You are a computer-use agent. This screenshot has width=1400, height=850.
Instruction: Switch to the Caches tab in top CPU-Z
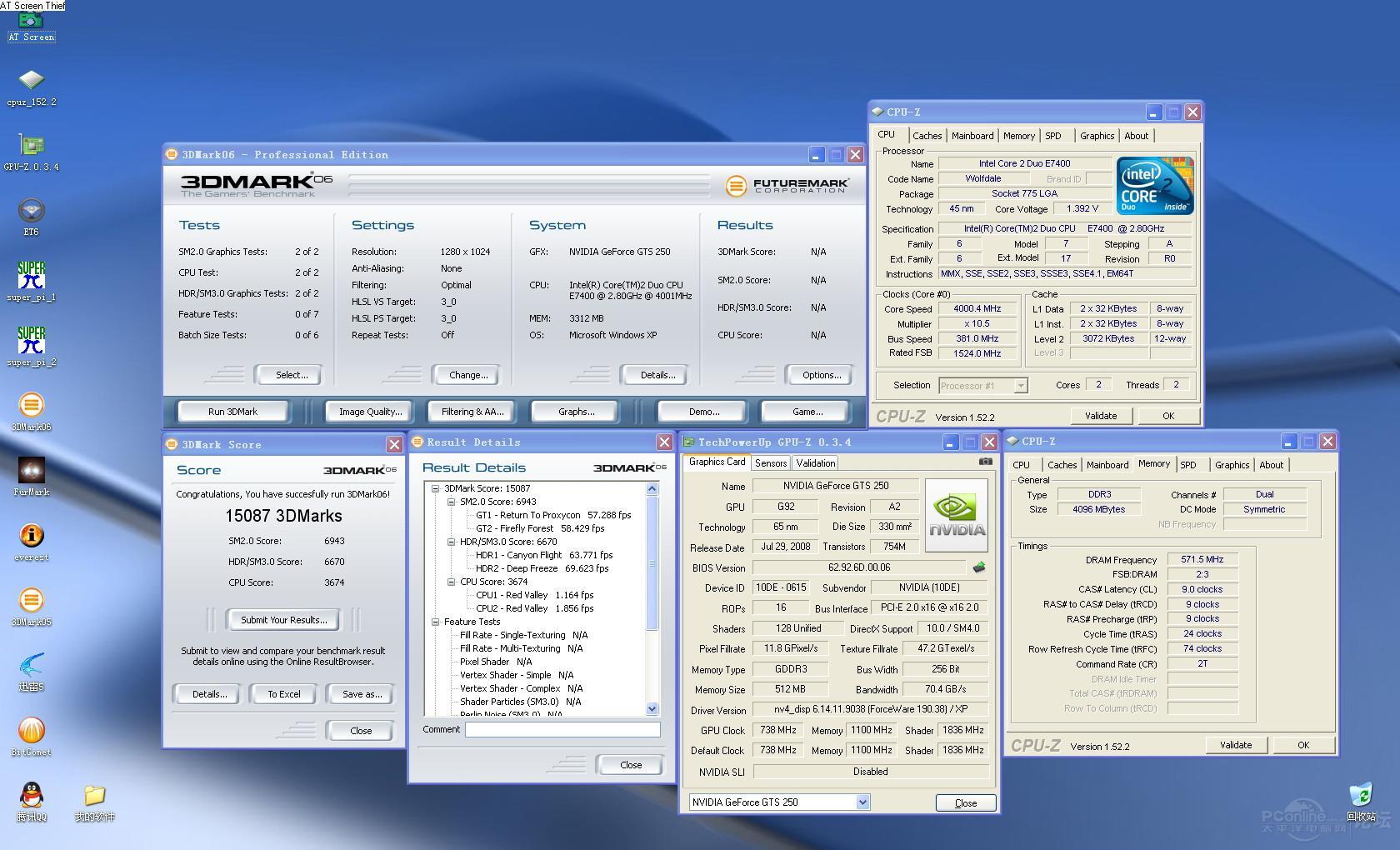click(x=927, y=136)
